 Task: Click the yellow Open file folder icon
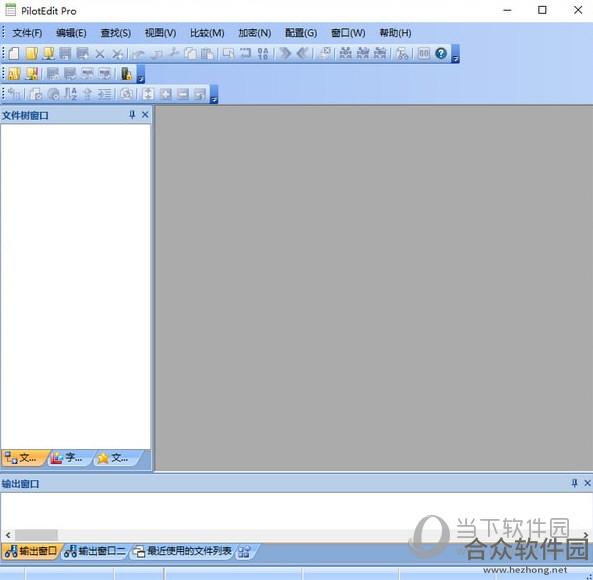(32, 54)
